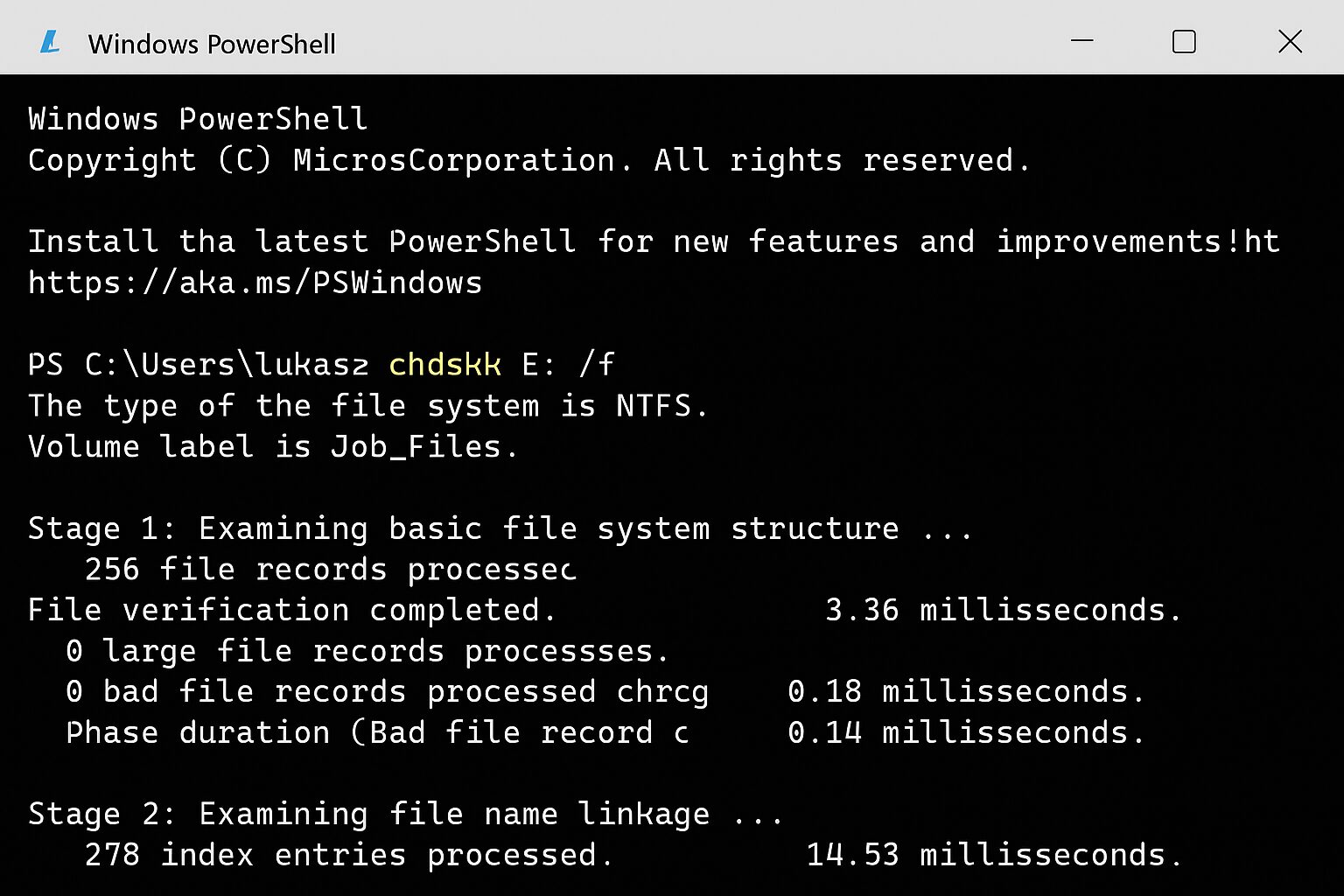Click the 3.36 milliseconds value
Screen dimensions: 1344x896
1002,610
